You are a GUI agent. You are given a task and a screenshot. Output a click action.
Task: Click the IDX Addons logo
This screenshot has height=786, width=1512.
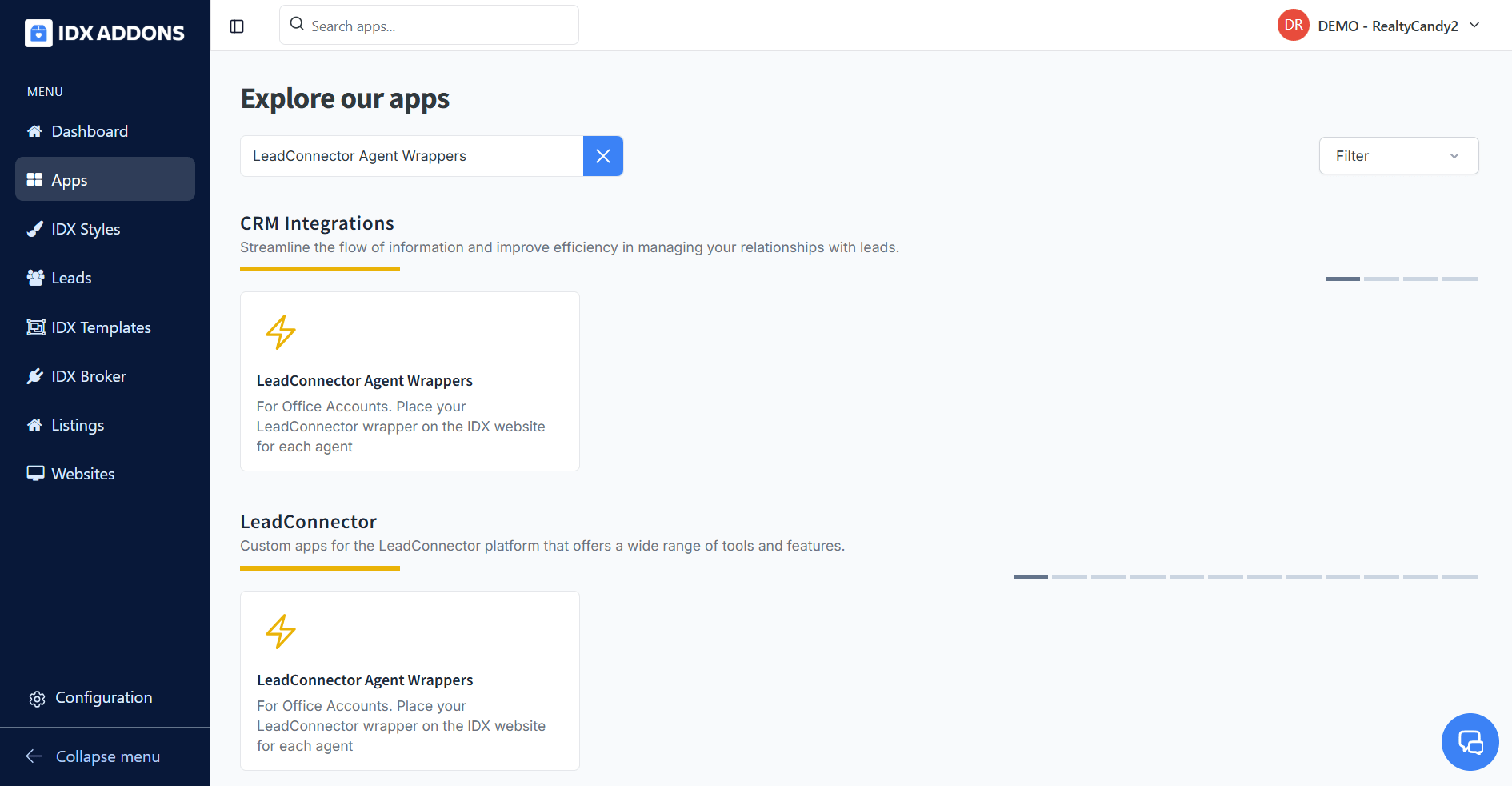[105, 33]
